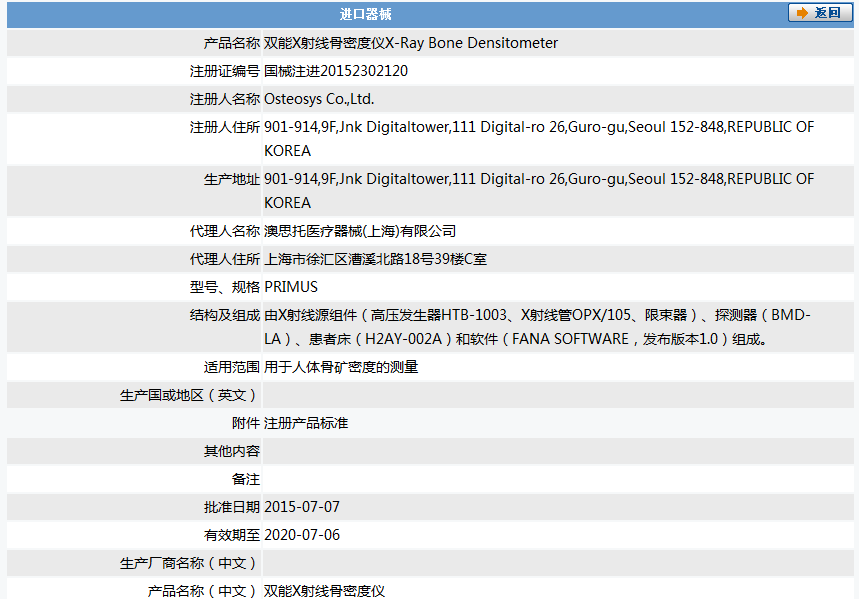The height and width of the screenshot is (599, 859).
Task: Select expiry date 2020-07-06
Action: pos(302,535)
